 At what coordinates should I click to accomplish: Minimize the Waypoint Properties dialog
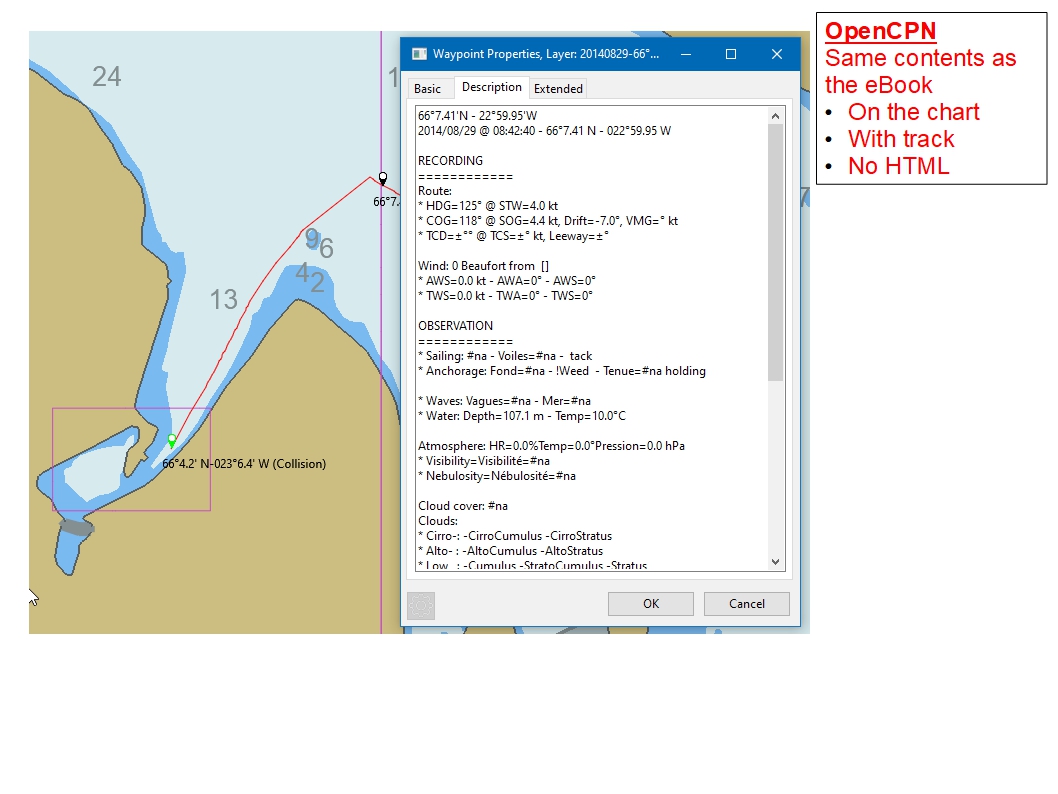(684, 54)
